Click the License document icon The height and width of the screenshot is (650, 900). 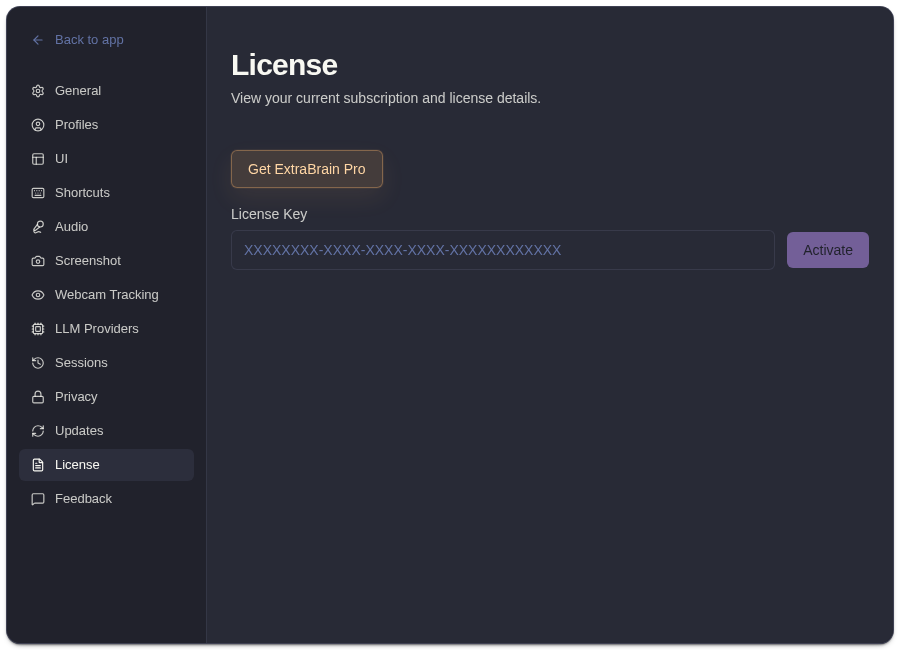click(38, 465)
